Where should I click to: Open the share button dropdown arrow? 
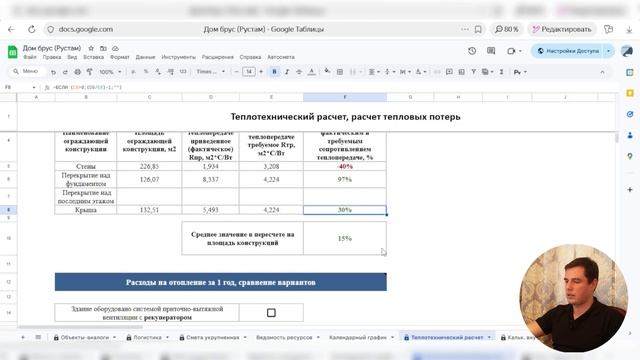click(x=609, y=51)
